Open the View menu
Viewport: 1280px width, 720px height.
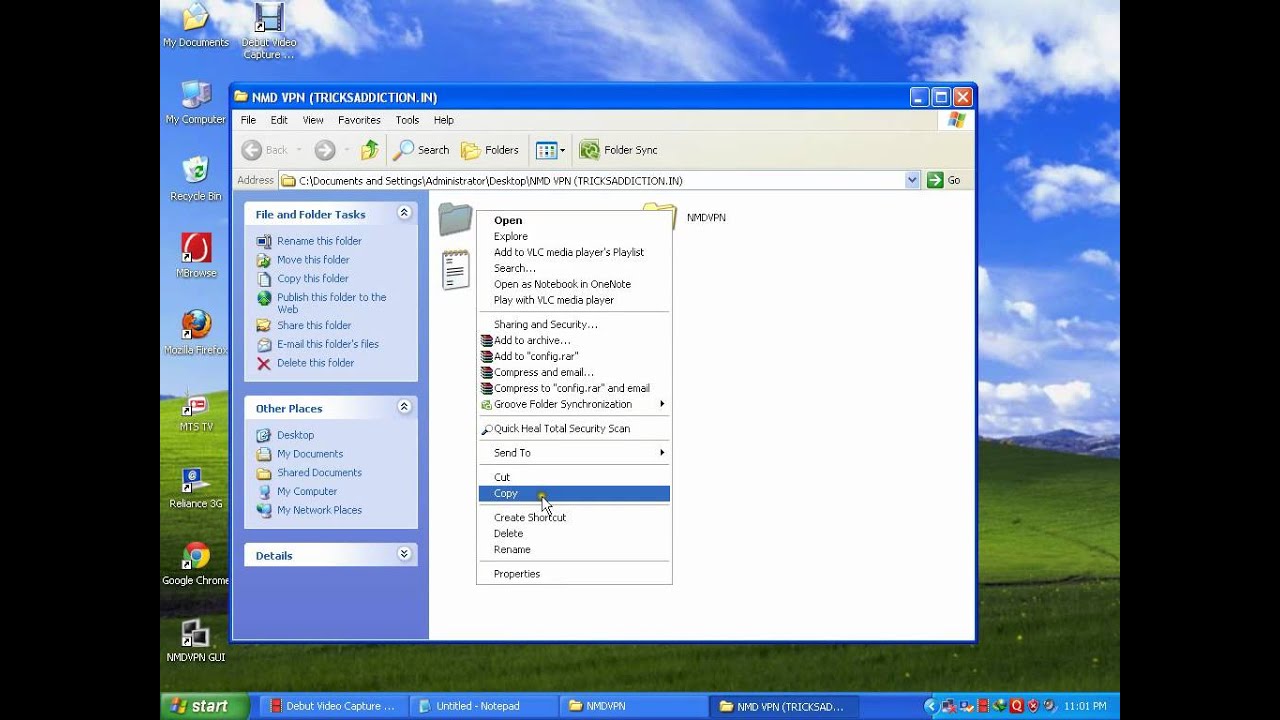(313, 120)
